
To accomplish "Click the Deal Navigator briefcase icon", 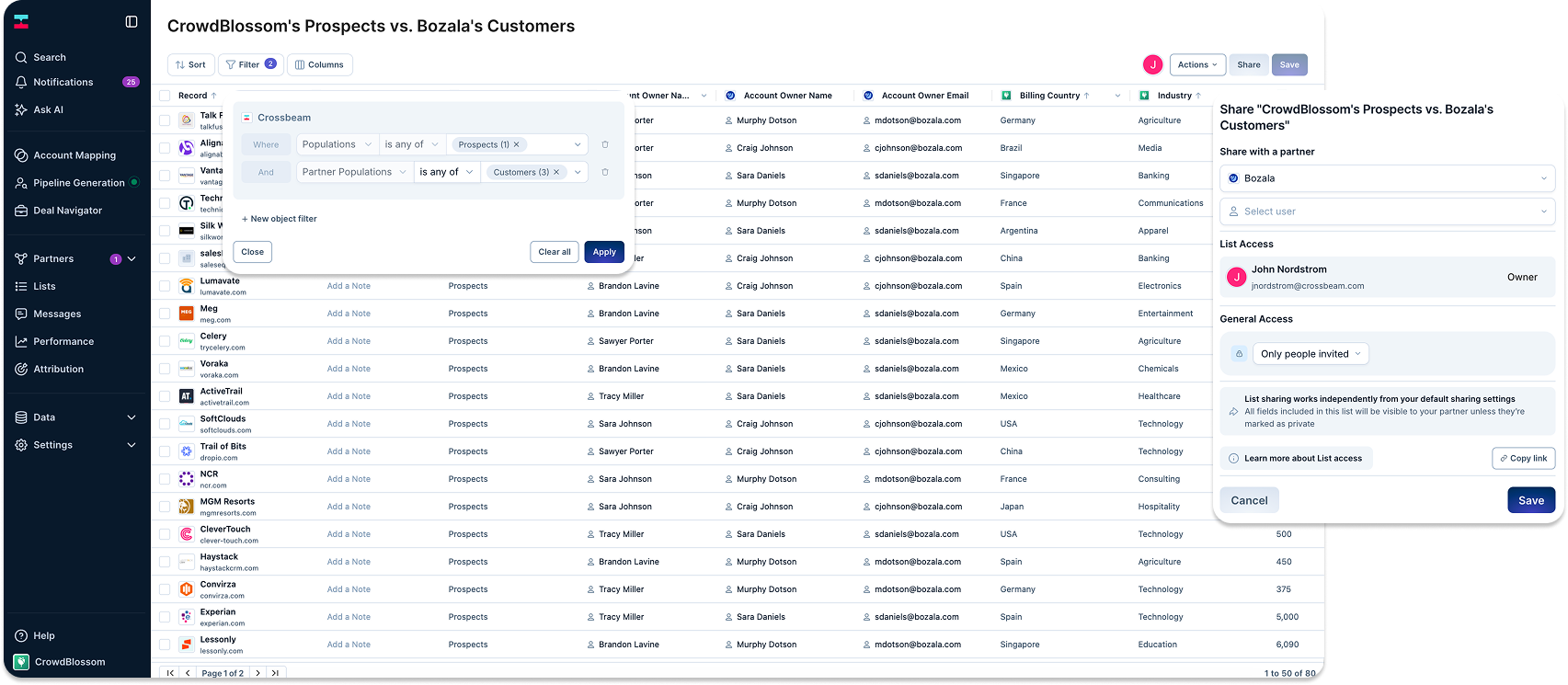I will pyautogui.click(x=21, y=211).
